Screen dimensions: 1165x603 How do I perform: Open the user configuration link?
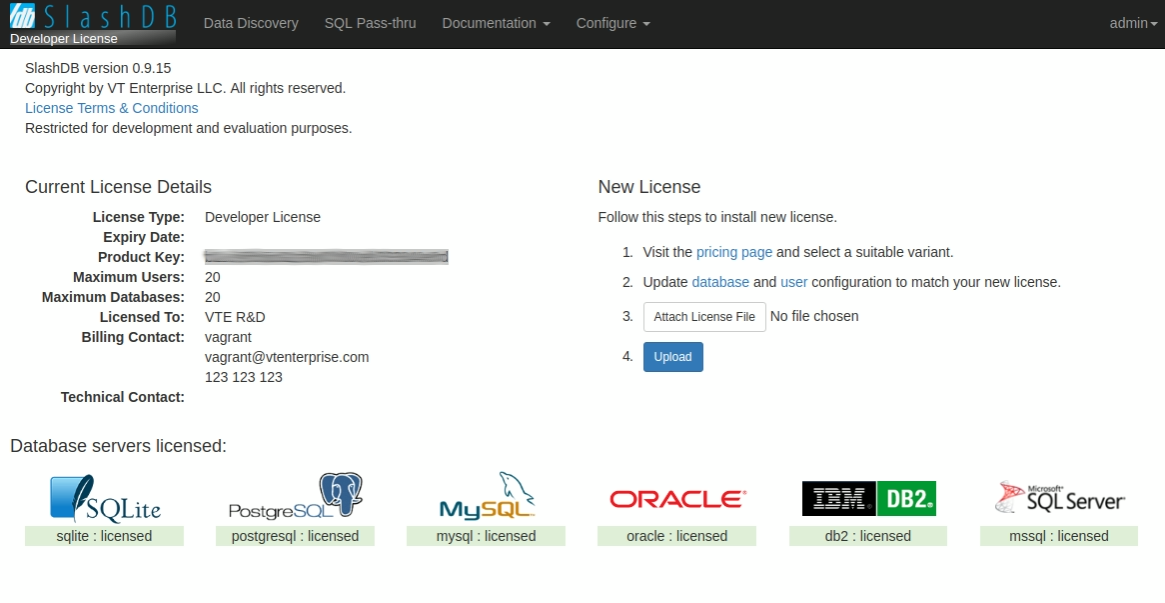[x=794, y=282]
